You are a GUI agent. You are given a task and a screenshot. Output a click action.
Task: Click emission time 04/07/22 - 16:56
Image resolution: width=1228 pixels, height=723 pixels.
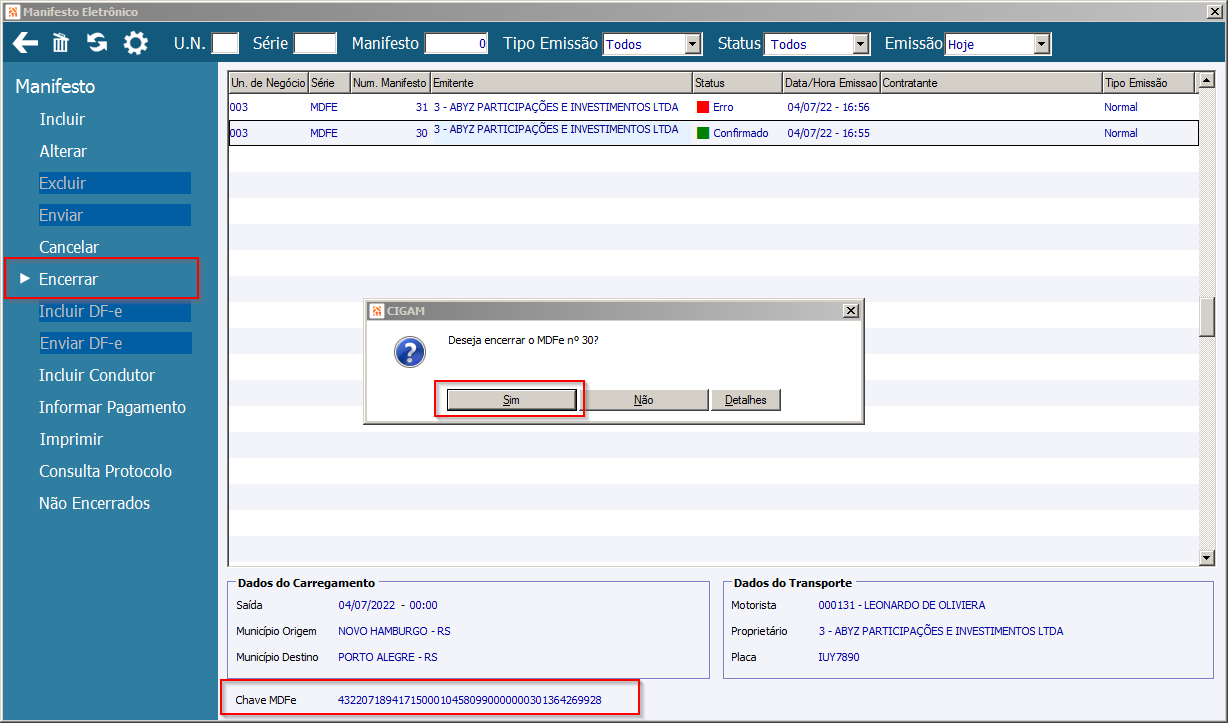pos(828,107)
